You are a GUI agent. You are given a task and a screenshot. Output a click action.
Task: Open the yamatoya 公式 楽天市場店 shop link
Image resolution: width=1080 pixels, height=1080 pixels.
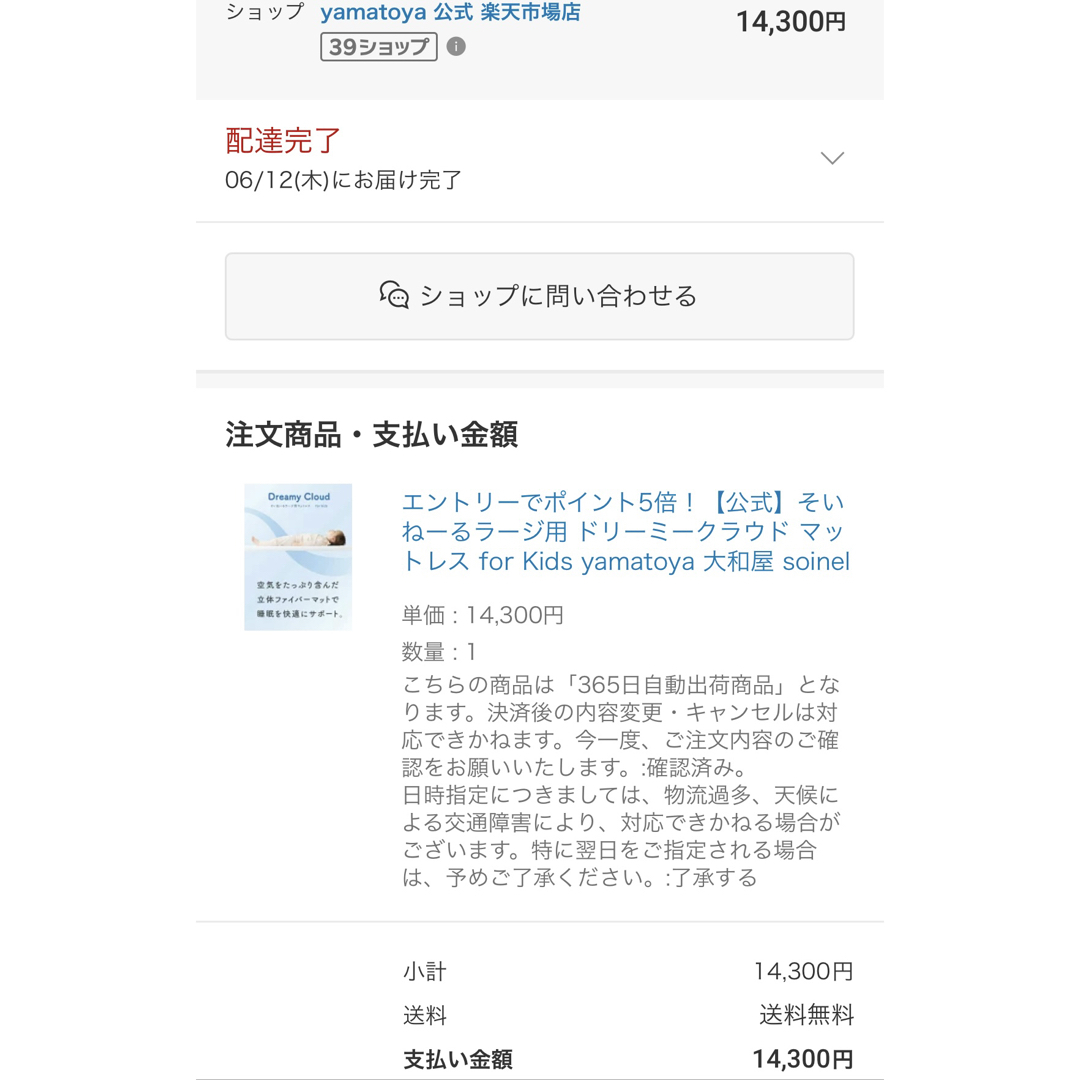(x=450, y=12)
